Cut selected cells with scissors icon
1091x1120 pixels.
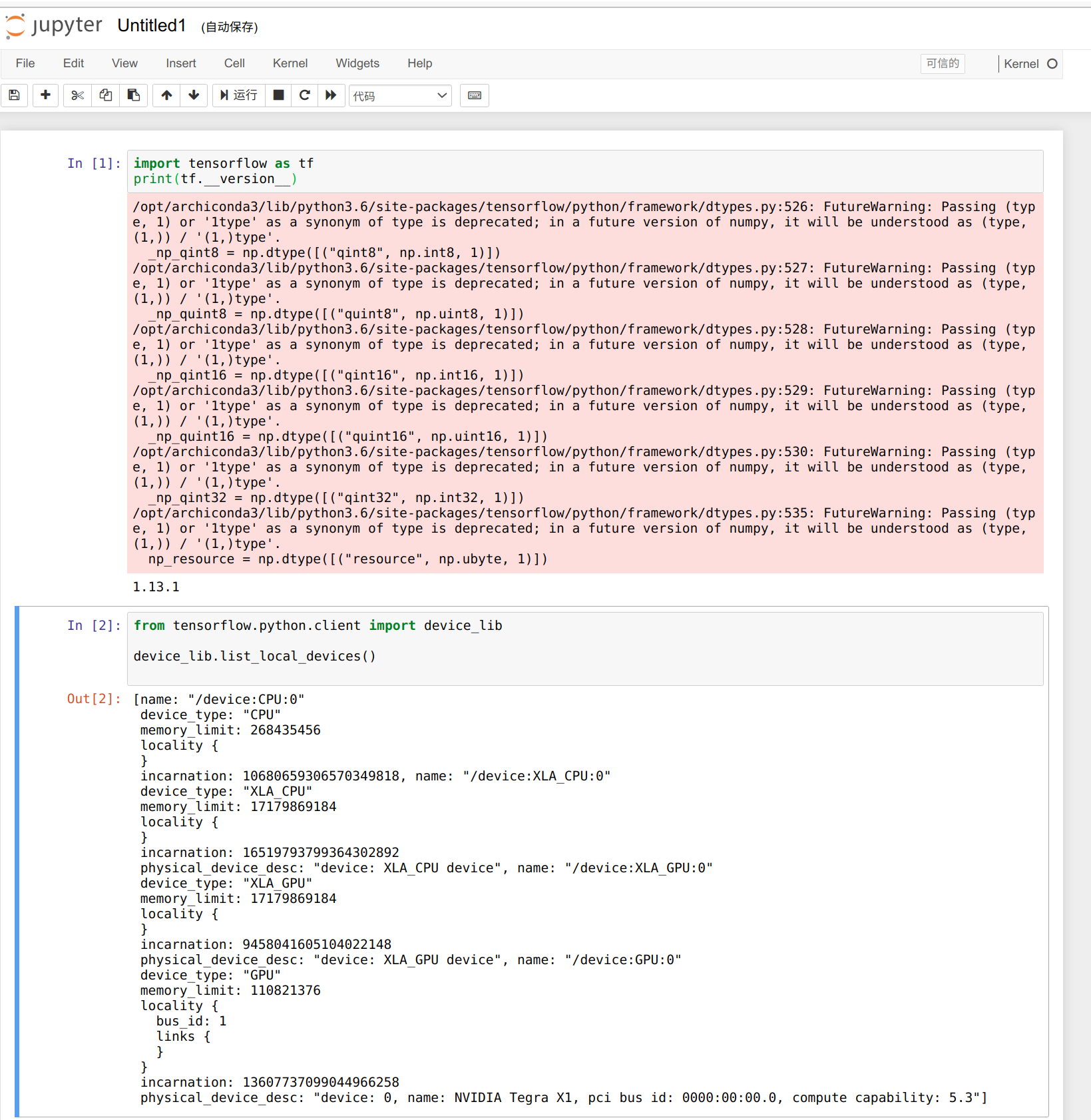coord(77,95)
